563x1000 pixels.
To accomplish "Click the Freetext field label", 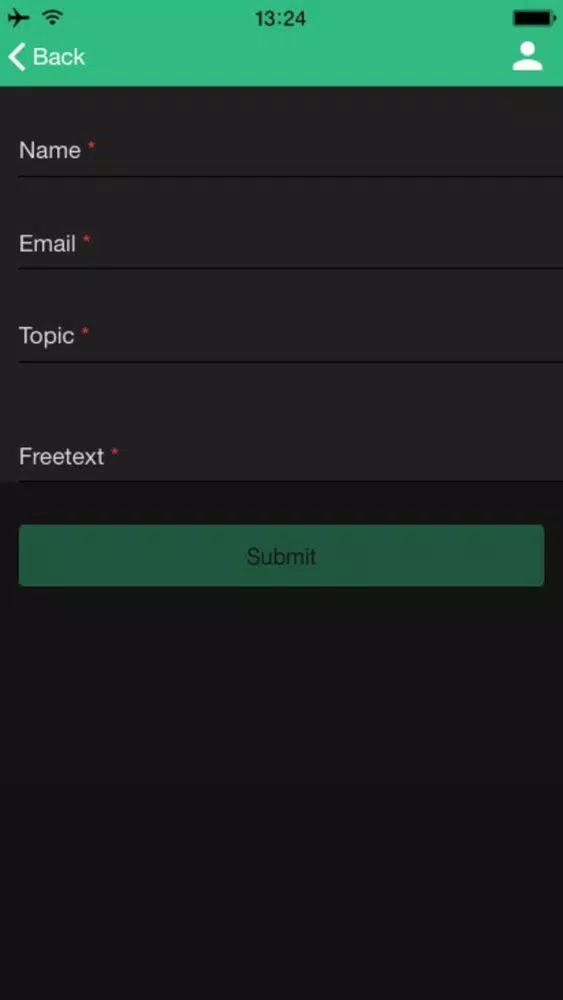I will pos(61,457).
